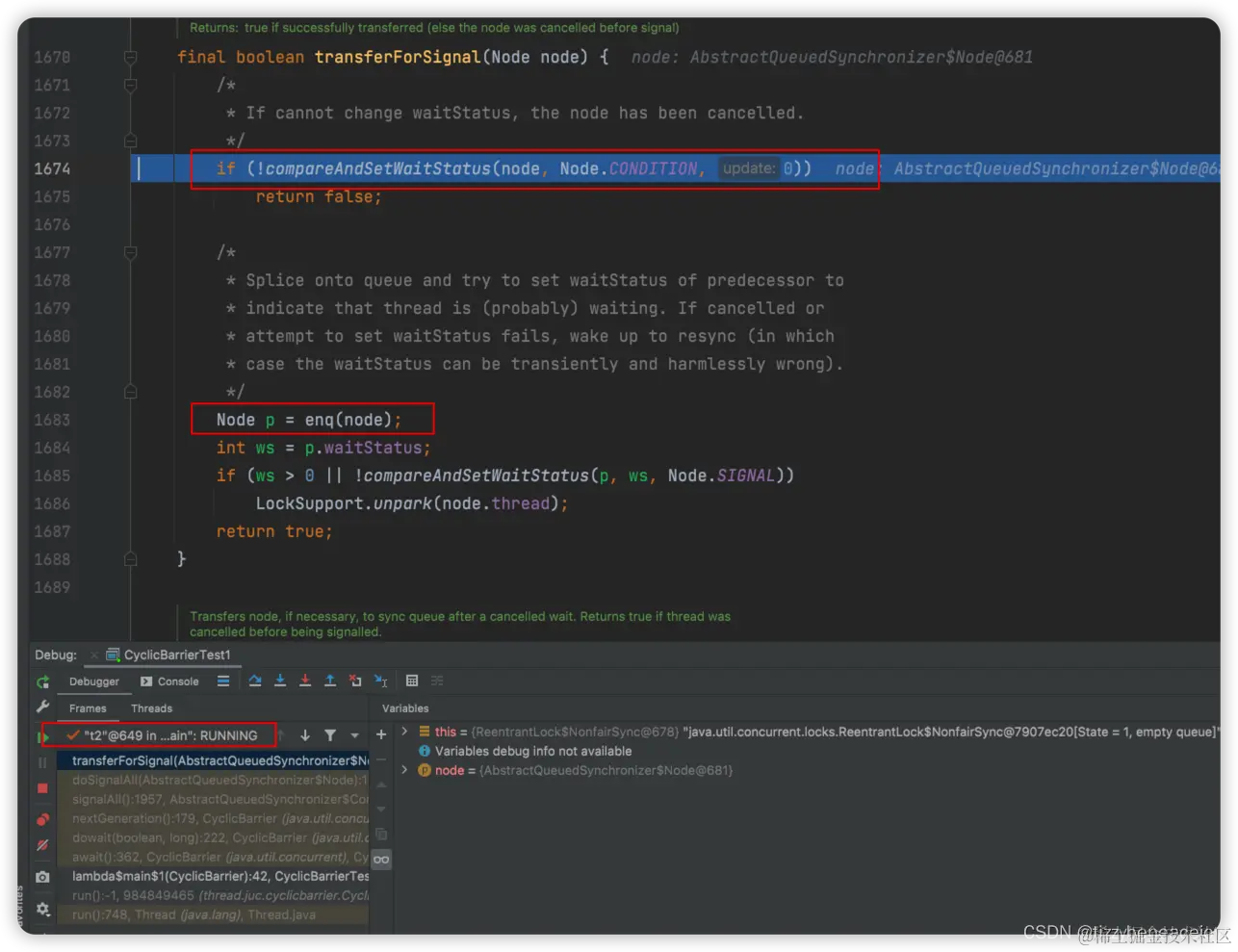The height and width of the screenshot is (952, 1238).
Task: Stop the debug session red square
Action: coord(42,788)
